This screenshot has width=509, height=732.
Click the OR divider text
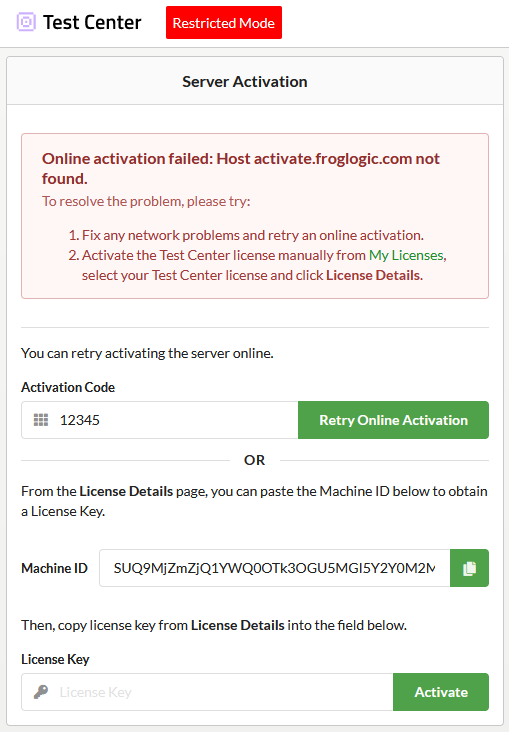click(254, 460)
